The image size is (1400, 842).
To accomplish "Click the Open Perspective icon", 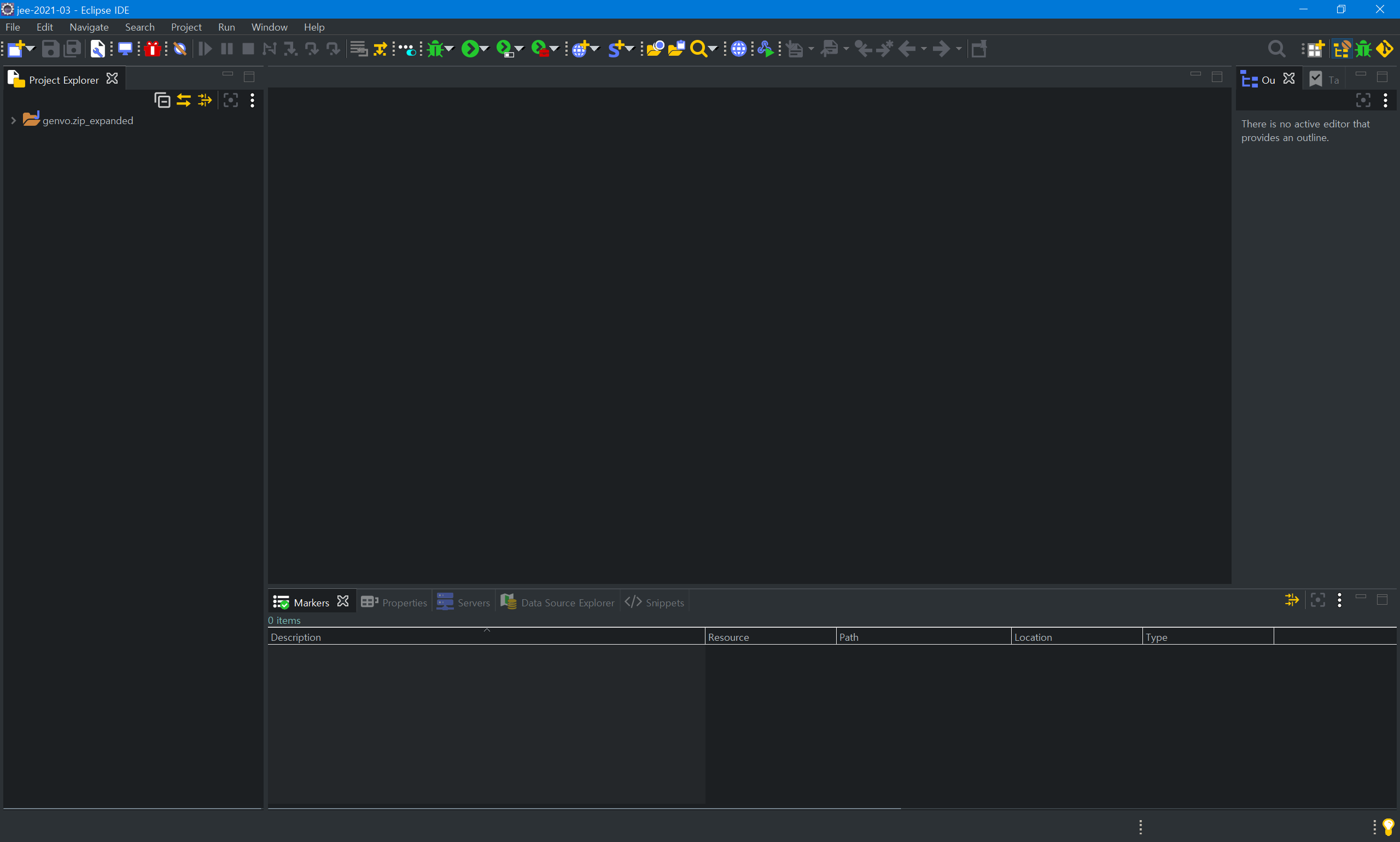I will 1315,49.
